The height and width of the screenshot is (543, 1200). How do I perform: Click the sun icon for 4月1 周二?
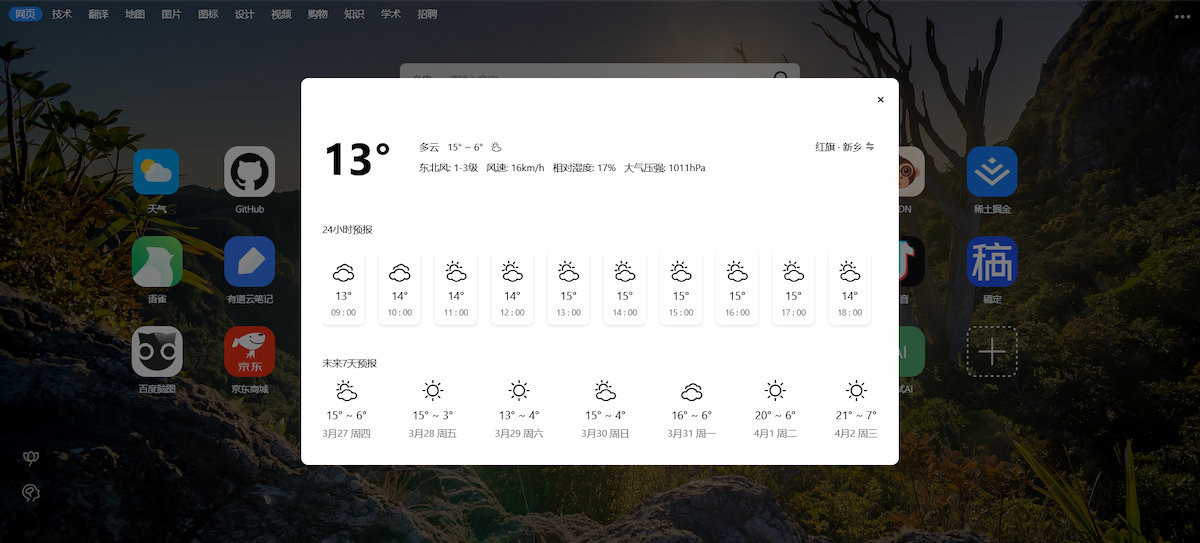click(775, 391)
